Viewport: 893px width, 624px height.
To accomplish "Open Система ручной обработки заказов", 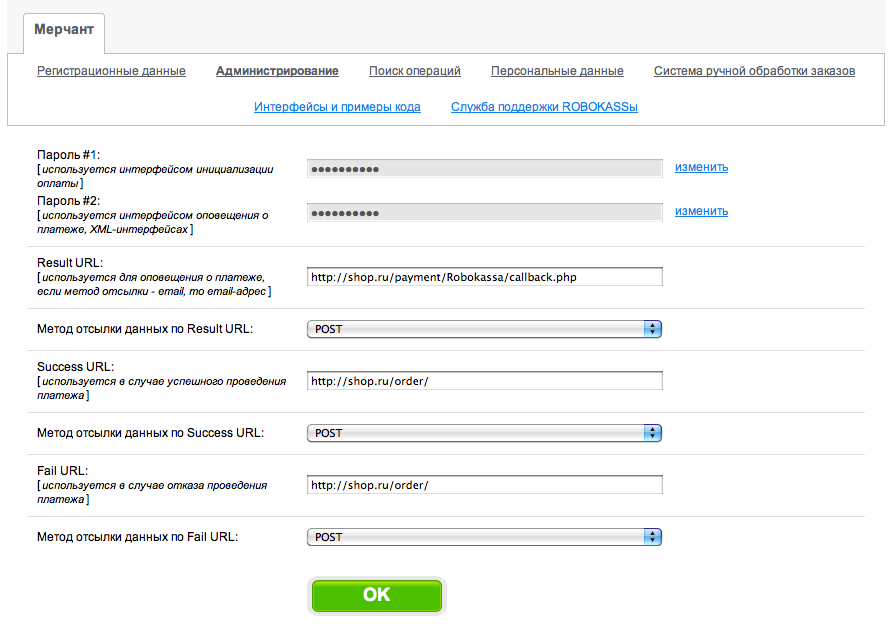I will [x=754, y=71].
